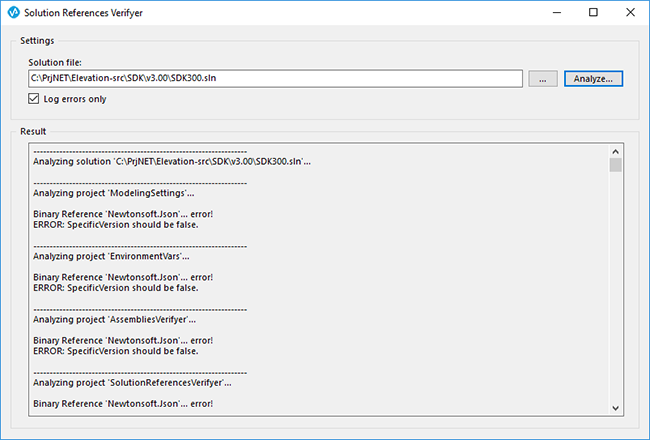Image resolution: width=650 pixels, height=440 pixels.
Task: Click the SpecificVersion error line under ModelingSettings
Action: coord(116,225)
